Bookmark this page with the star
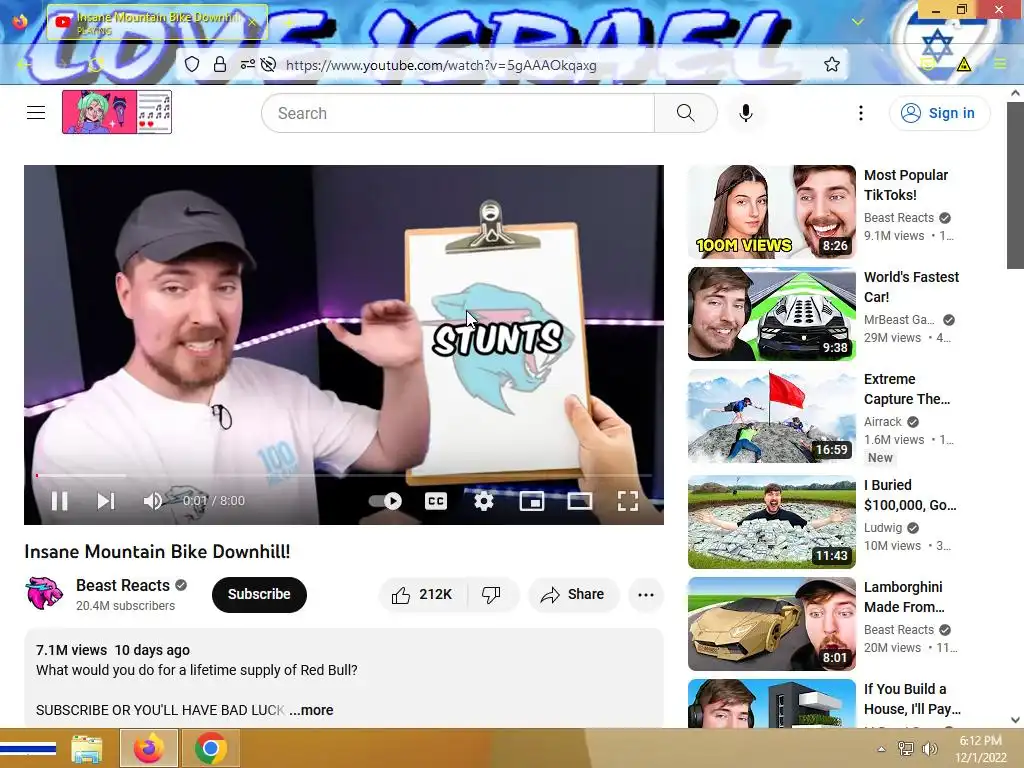Viewport: 1024px width, 768px height. [x=831, y=64]
